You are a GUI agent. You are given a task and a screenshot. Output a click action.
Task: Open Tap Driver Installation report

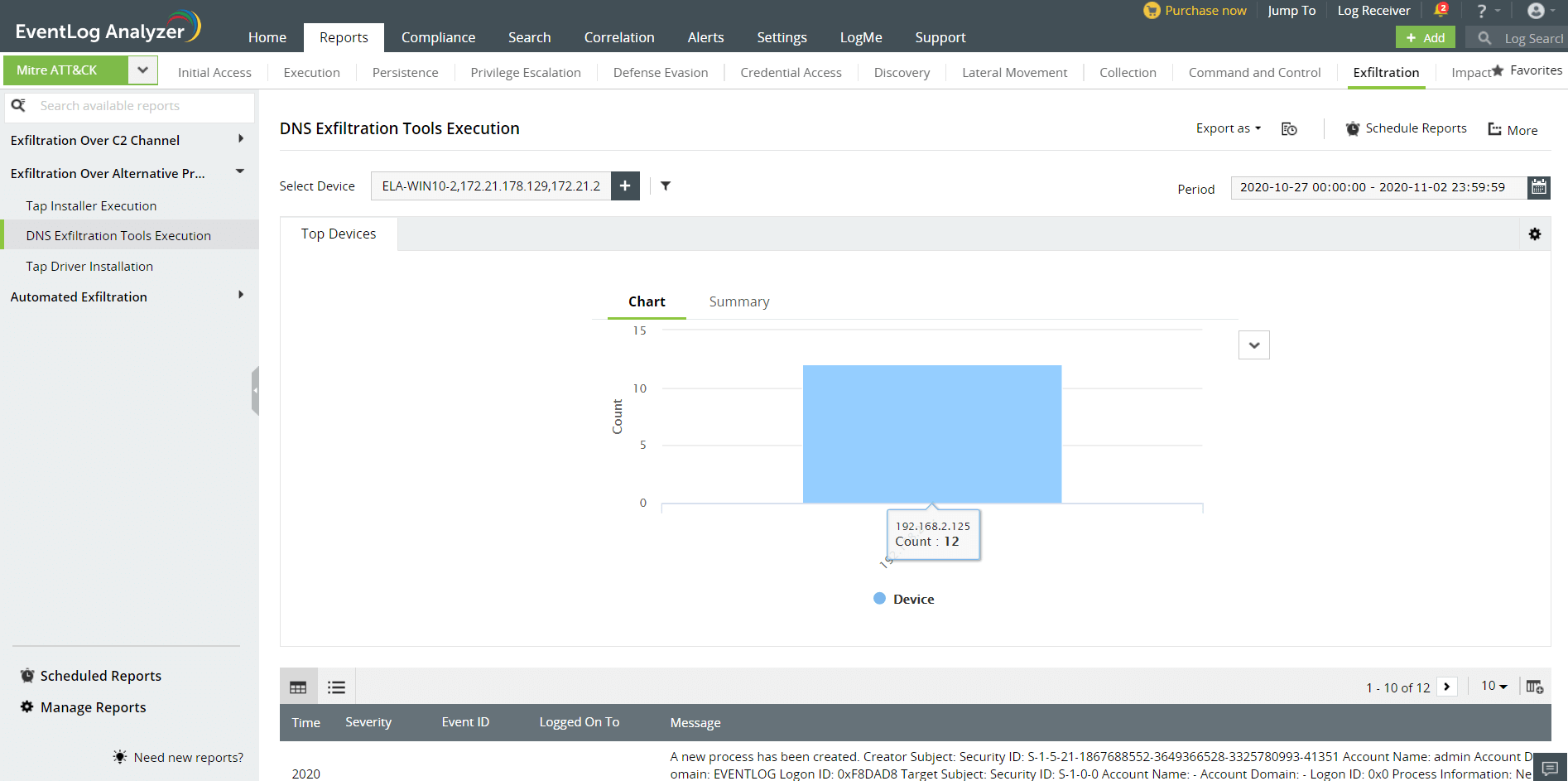(89, 266)
